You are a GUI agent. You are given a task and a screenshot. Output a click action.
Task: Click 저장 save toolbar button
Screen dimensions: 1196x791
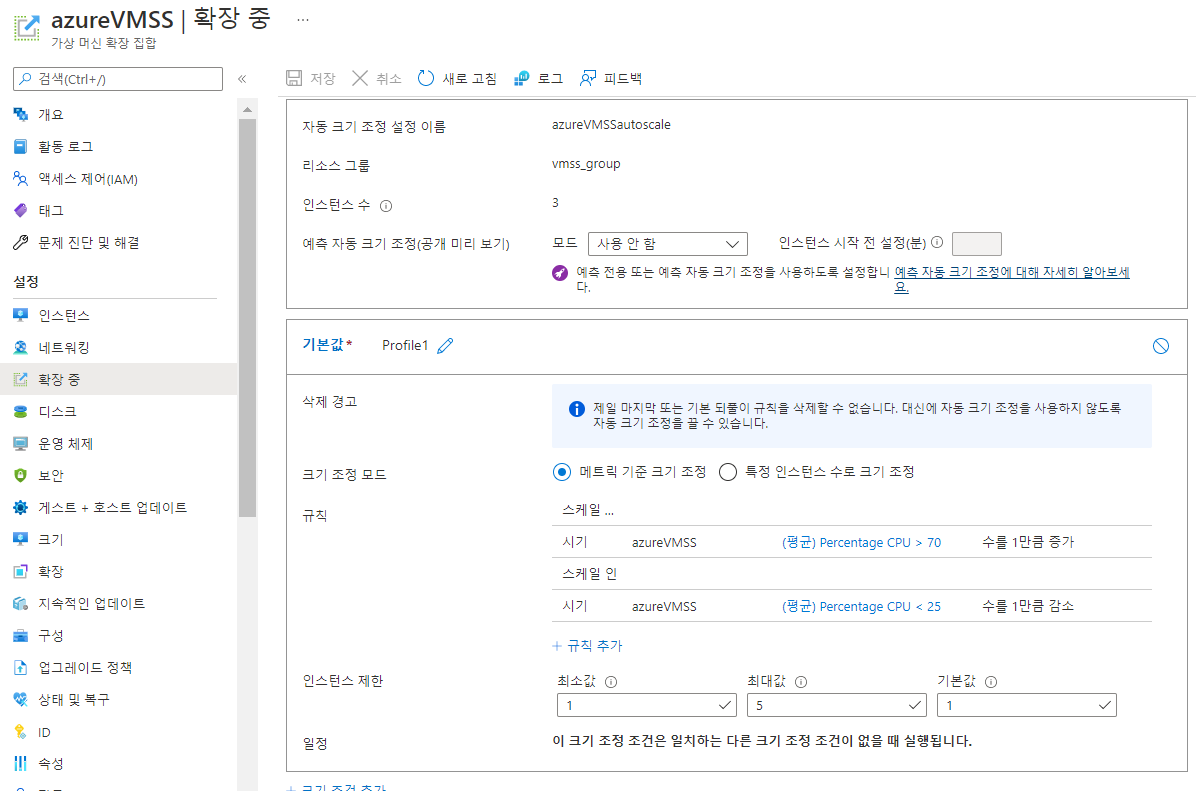pyautogui.click(x=310, y=79)
